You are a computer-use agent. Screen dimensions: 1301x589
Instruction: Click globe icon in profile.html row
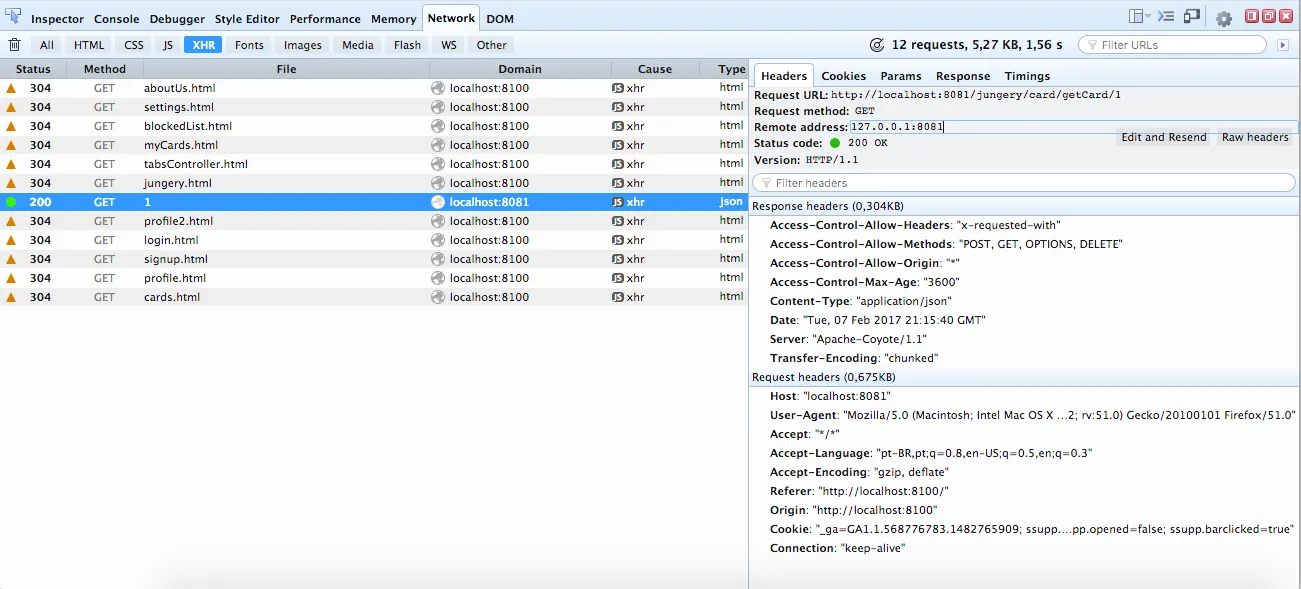(x=438, y=278)
